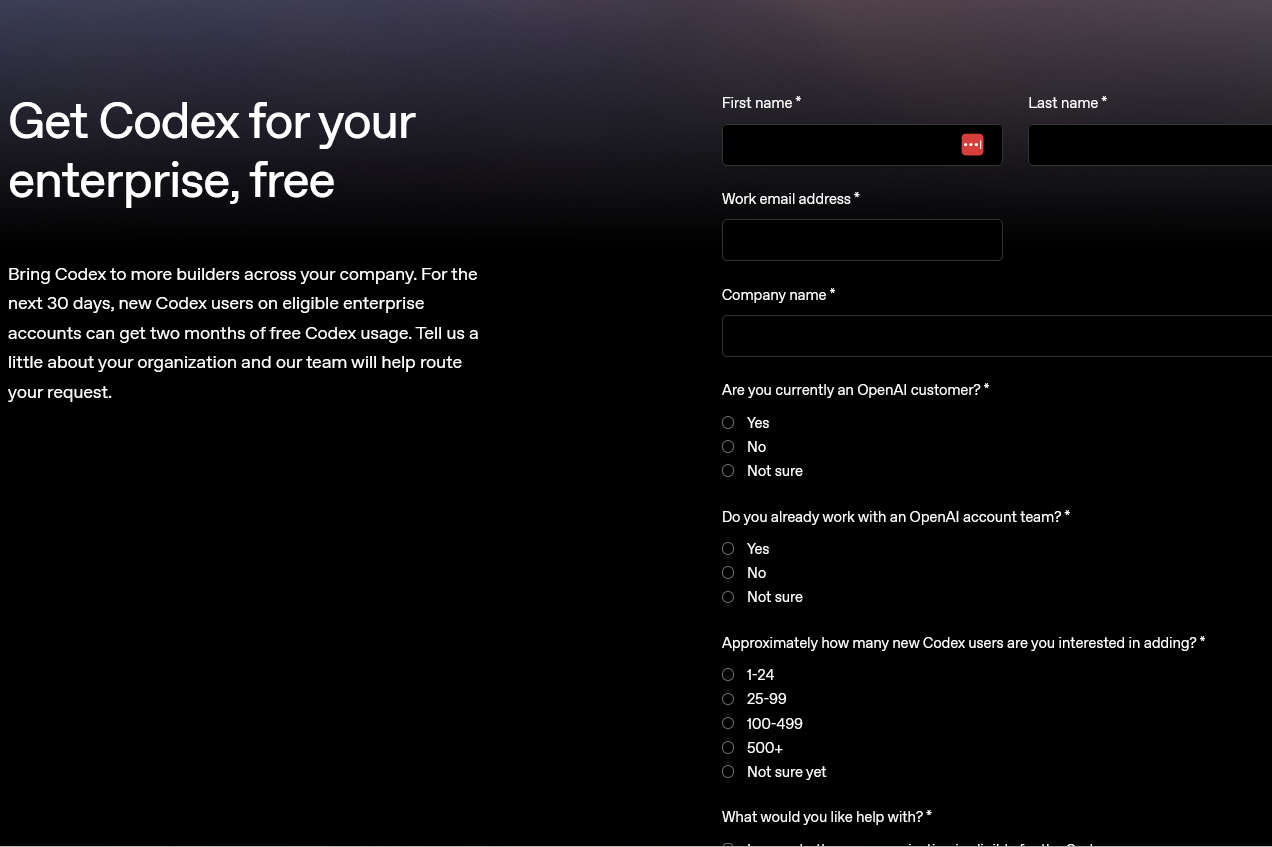Click the 'Approximately how many new Codex users' question
The image size is (1272, 847).
click(x=963, y=643)
